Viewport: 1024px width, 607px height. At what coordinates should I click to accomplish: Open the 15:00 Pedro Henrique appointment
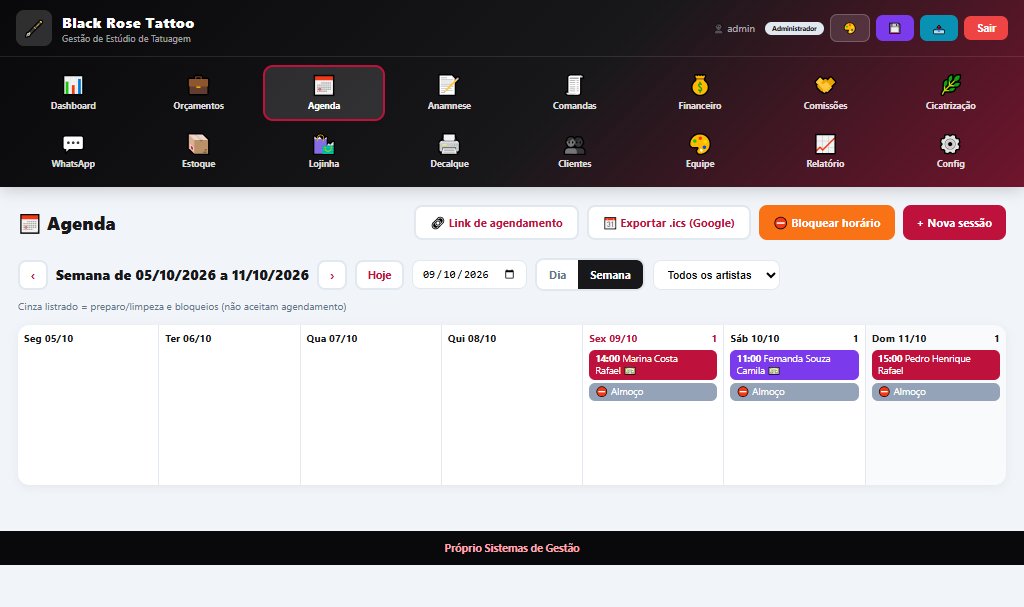(x=936, y=365)
